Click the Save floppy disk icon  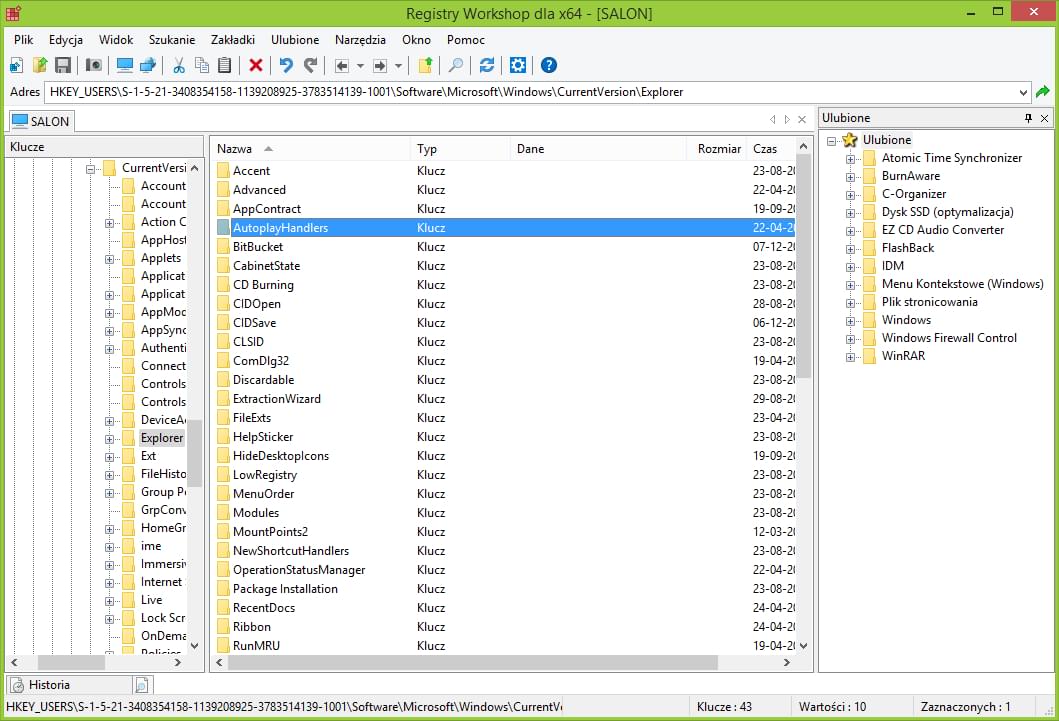pos(63,66)
